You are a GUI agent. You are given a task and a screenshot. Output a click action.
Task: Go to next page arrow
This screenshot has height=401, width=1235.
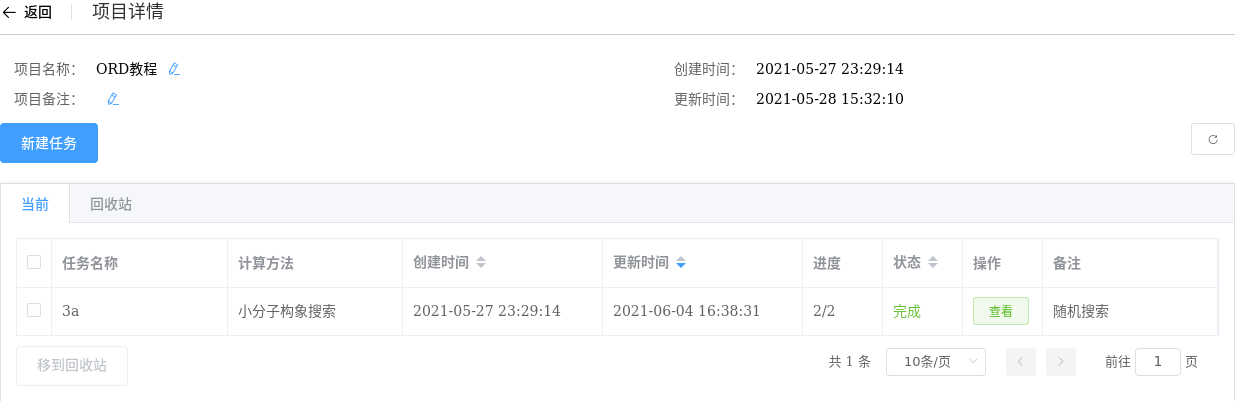tap(1061, 362)
